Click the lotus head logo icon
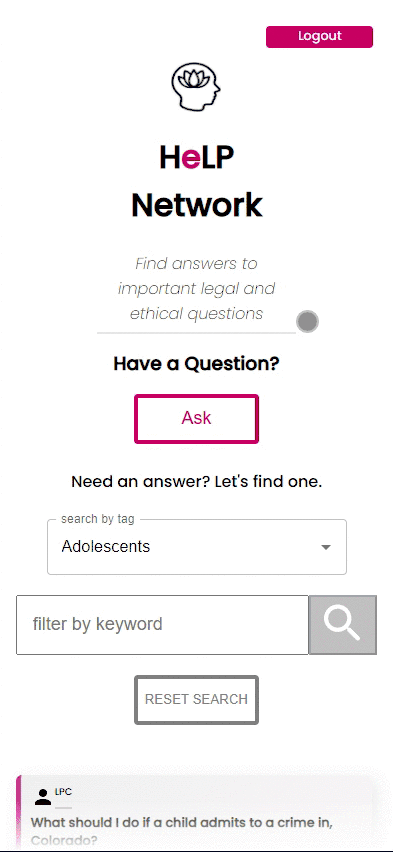Screen dimensions: 393x852 196,87
